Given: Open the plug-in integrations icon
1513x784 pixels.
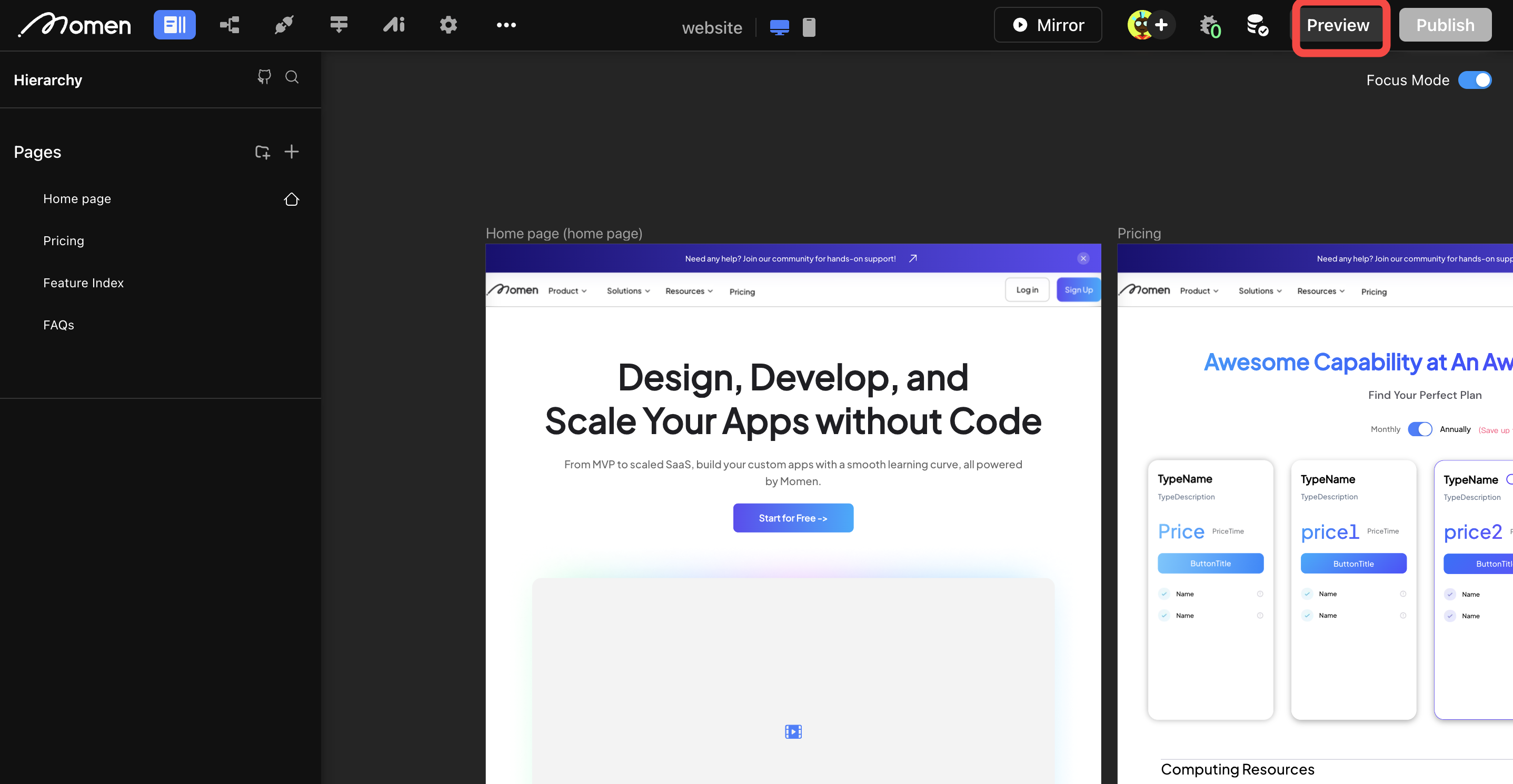Looking at the screenshot, I should coord(284,25).
